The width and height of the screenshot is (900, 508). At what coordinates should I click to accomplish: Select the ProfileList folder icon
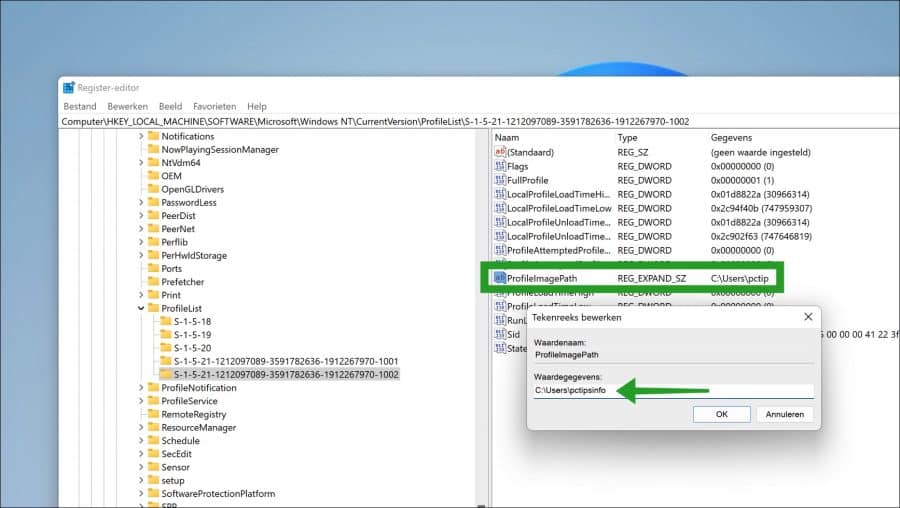[x=153, y=308]
